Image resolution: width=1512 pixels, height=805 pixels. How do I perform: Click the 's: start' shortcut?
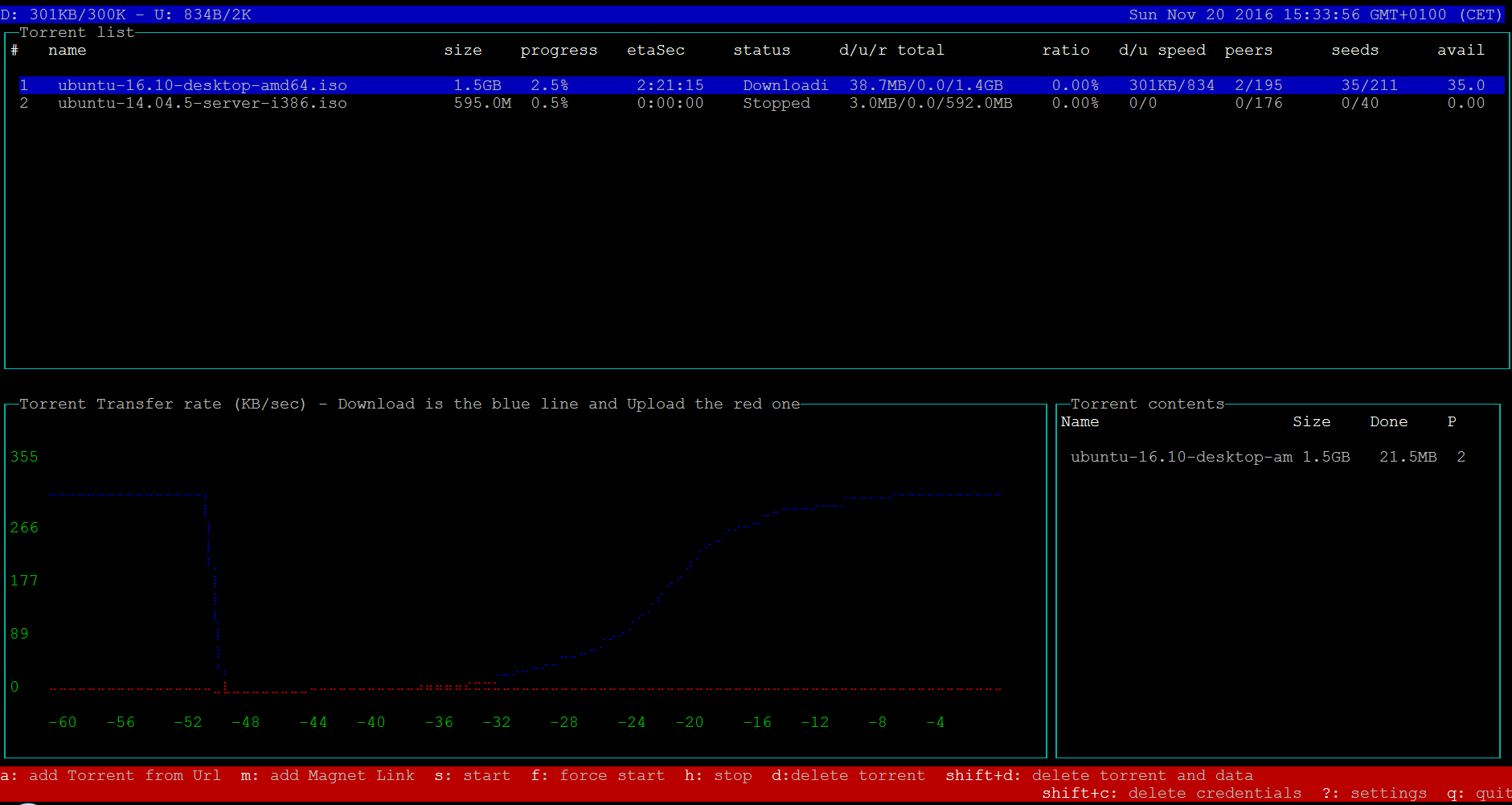[x=473, y=775]
